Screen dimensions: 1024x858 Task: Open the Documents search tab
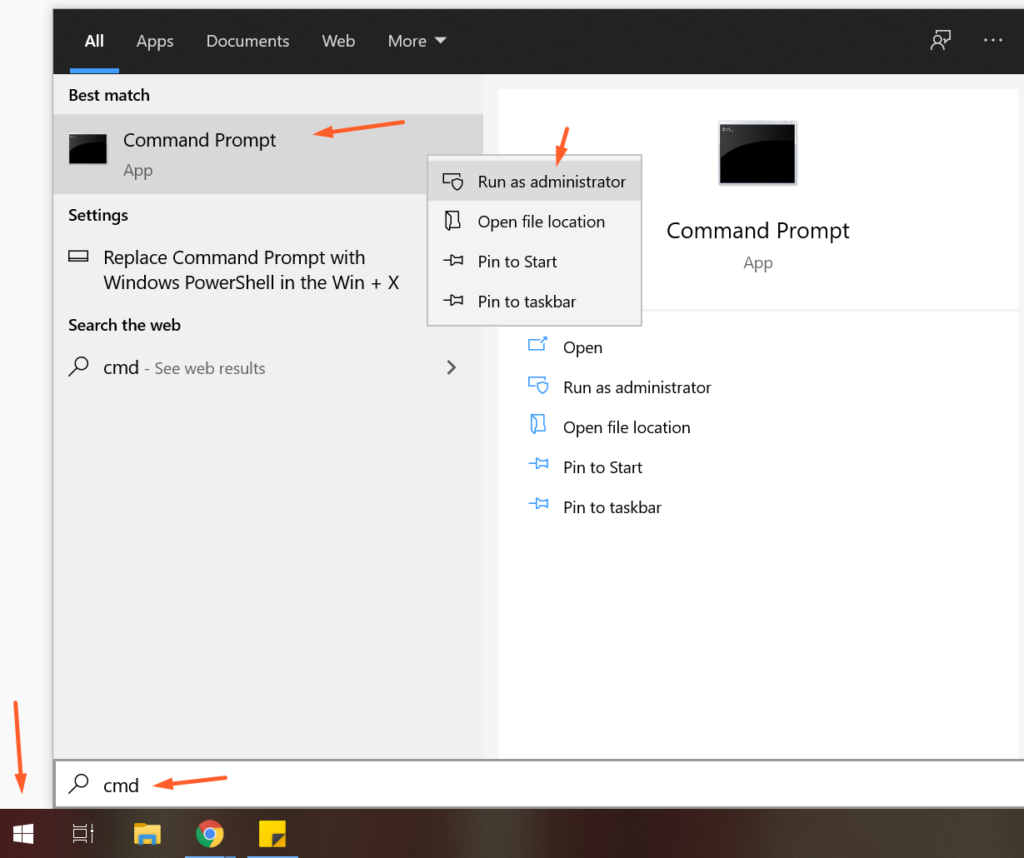[x=248, y=41]
